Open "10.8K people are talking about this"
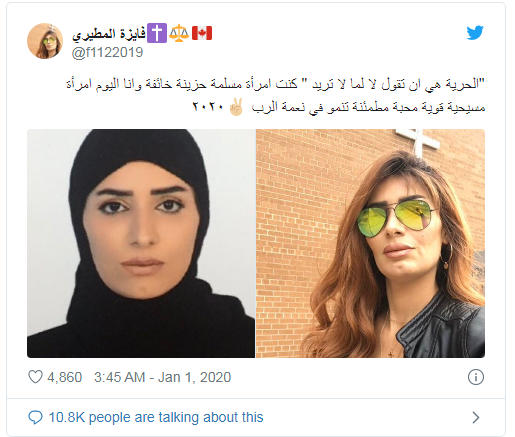This screenshot has height=437, width=515. coord(156,417)
